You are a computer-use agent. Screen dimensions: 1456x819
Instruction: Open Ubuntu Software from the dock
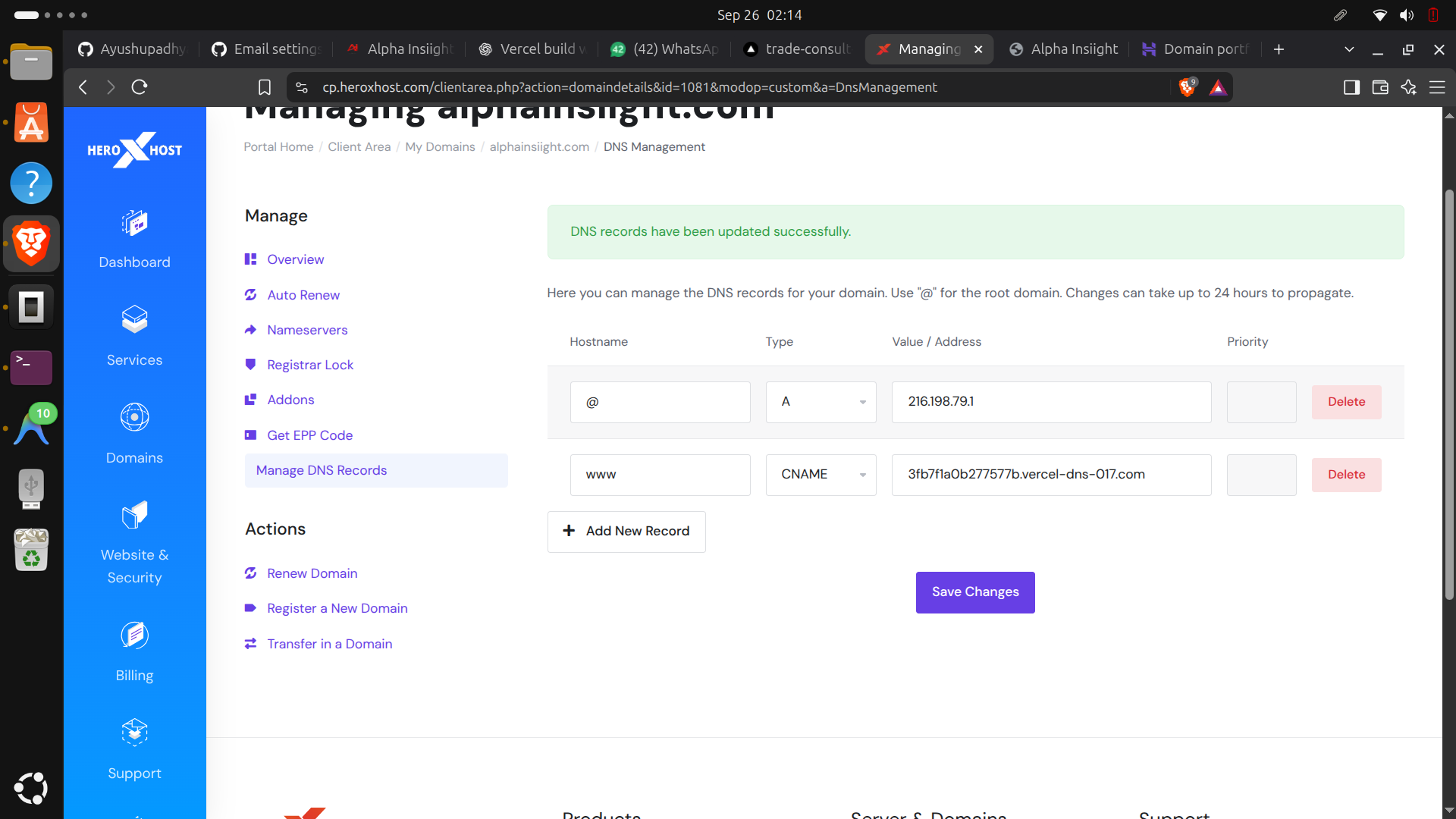tap(31, 123)
